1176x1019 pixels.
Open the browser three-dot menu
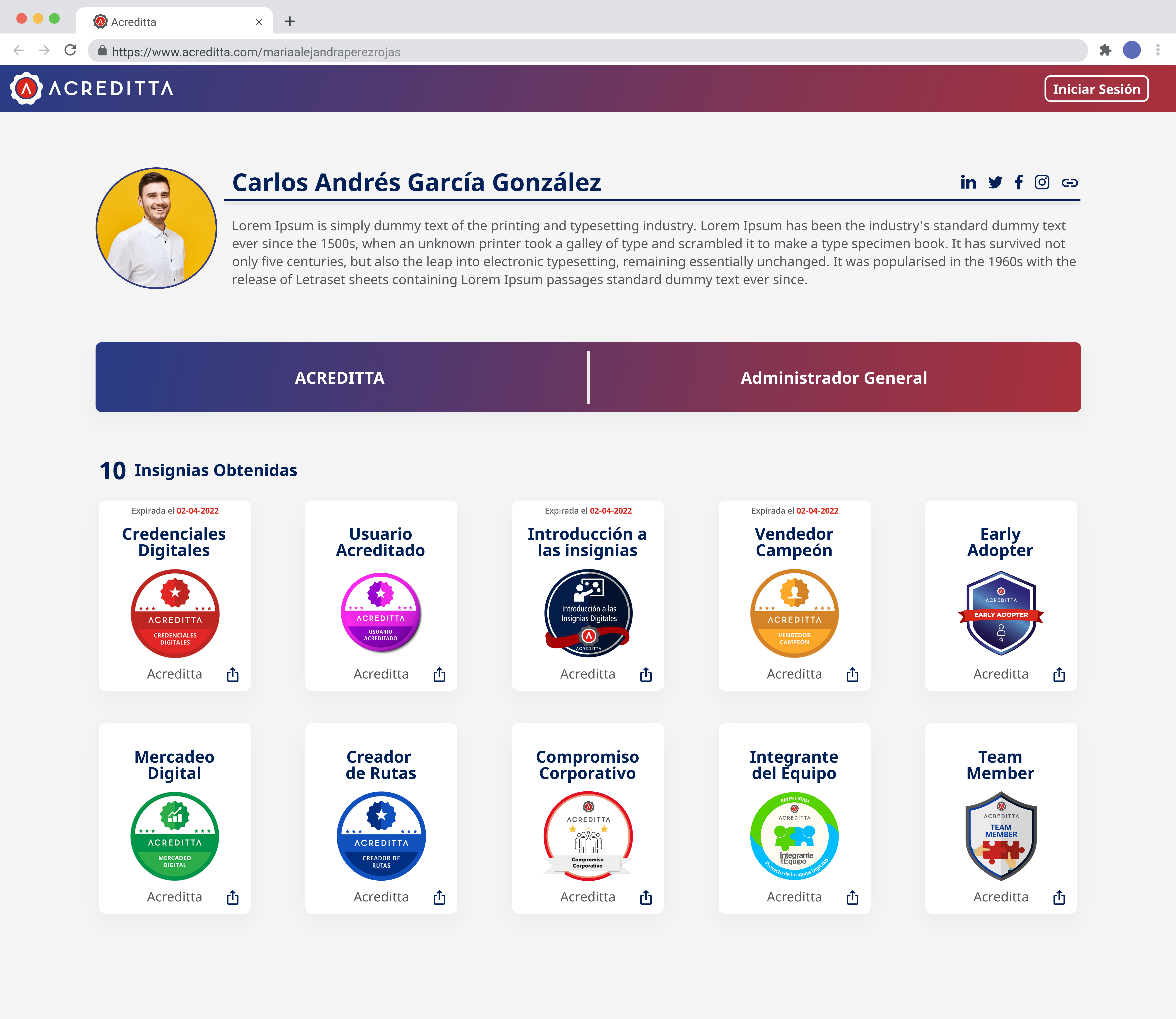(x=1158, y=50)
